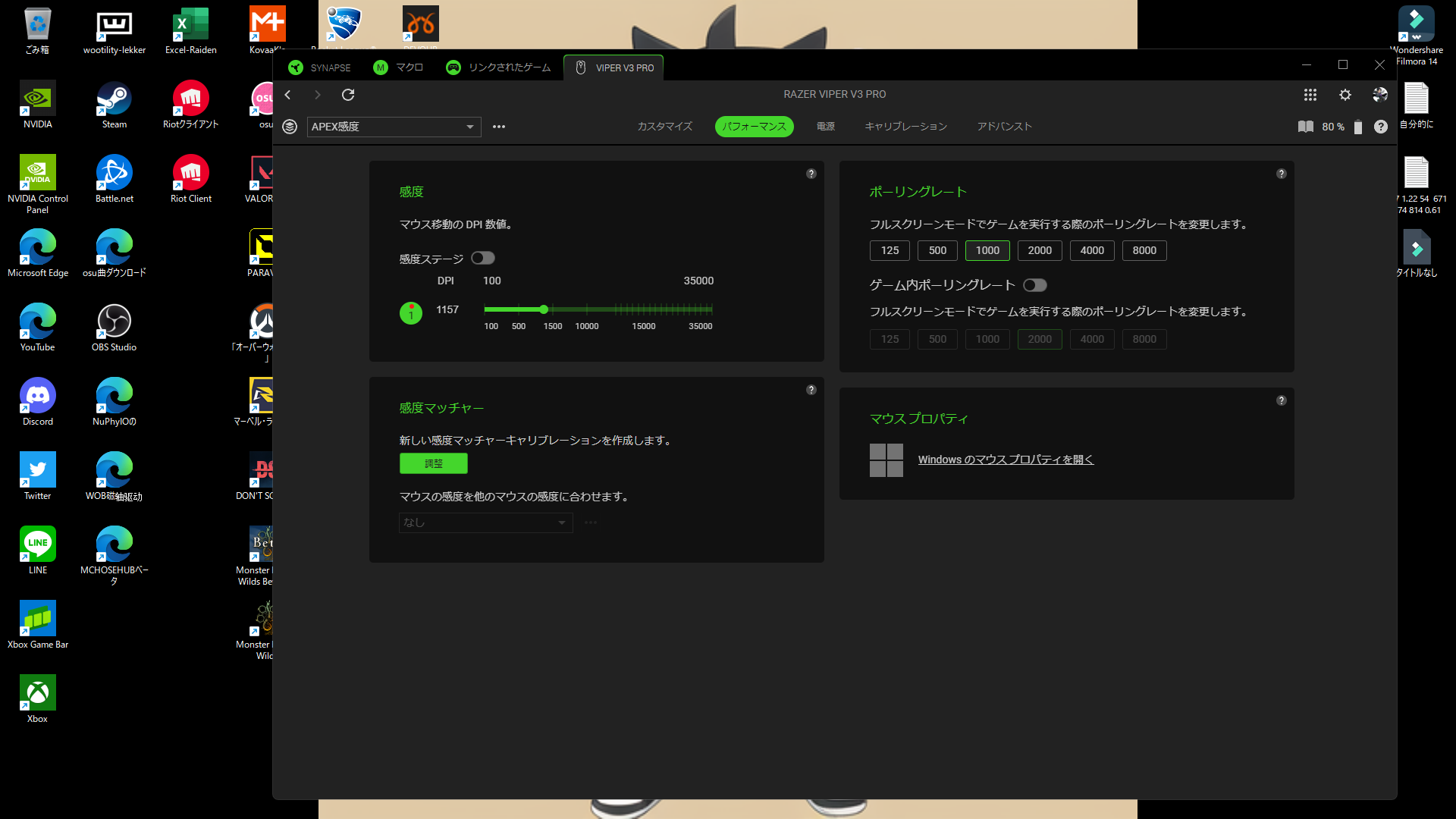Open Xbox Game Bar desktop shortcut

click(38, 626)
